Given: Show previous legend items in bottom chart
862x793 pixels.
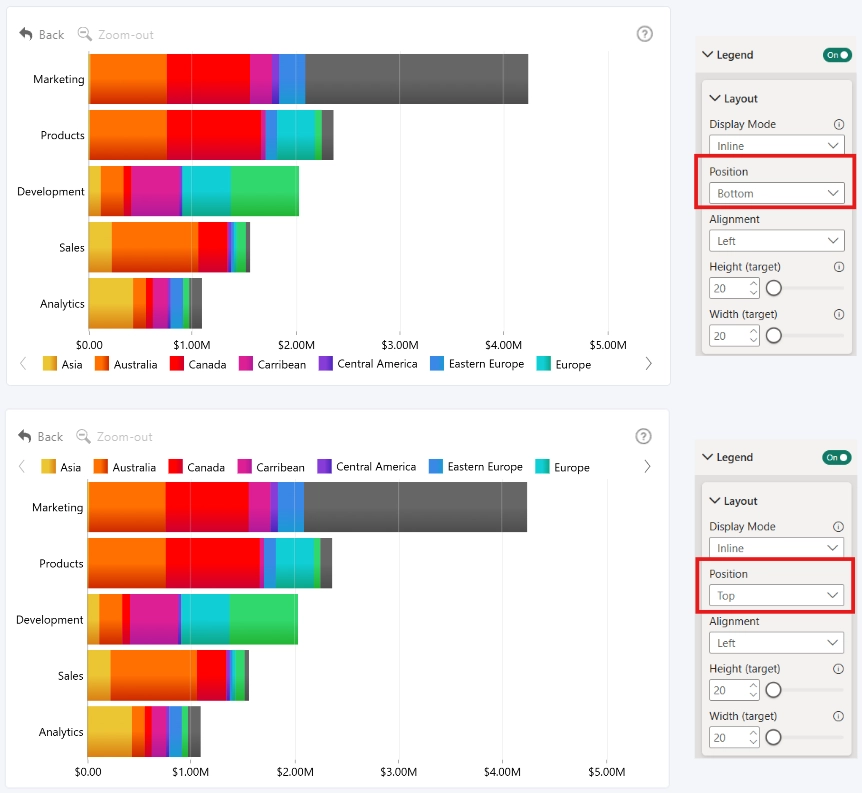Looking at the screenshot, I should pos(22,467).
